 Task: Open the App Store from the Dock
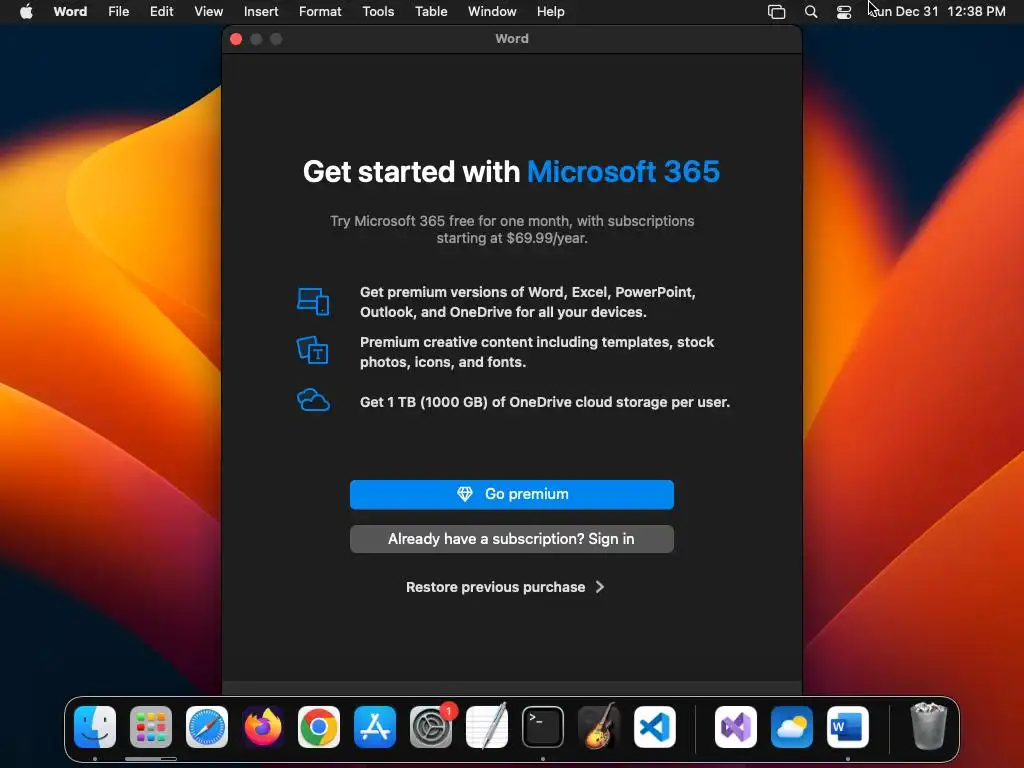tap(375, 727)
